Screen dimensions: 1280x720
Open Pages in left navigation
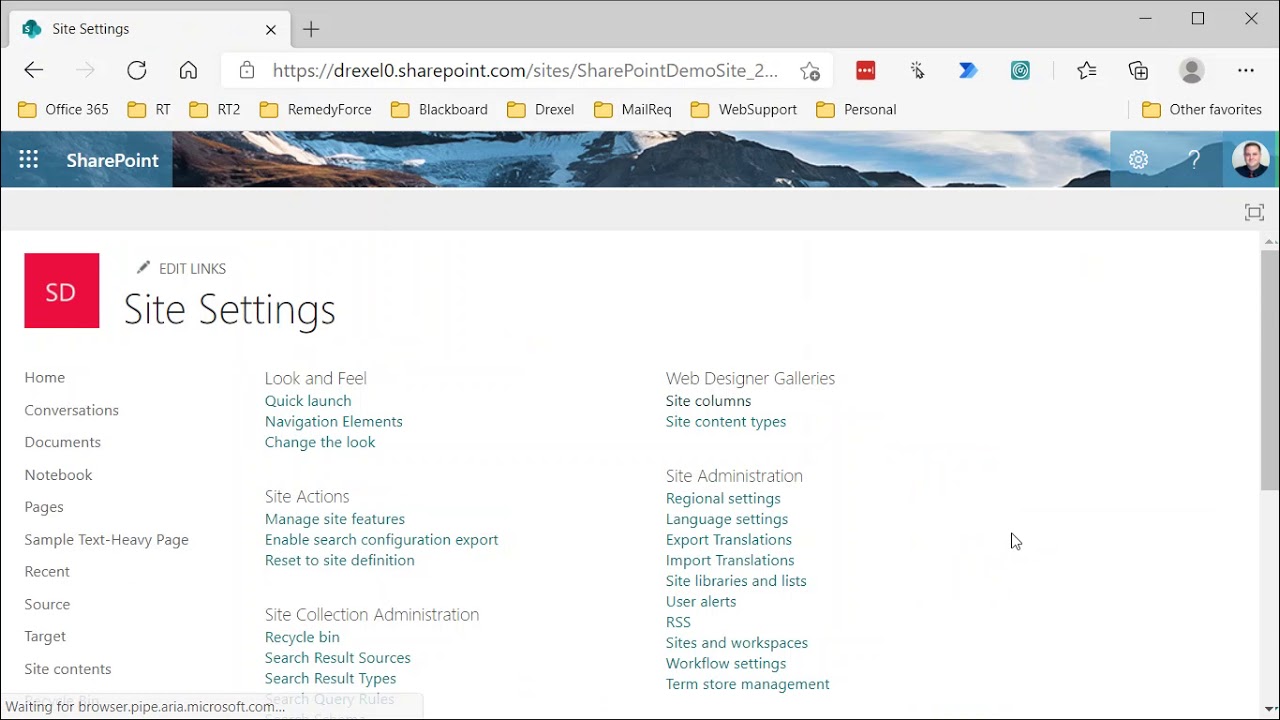tap(44, 507)
